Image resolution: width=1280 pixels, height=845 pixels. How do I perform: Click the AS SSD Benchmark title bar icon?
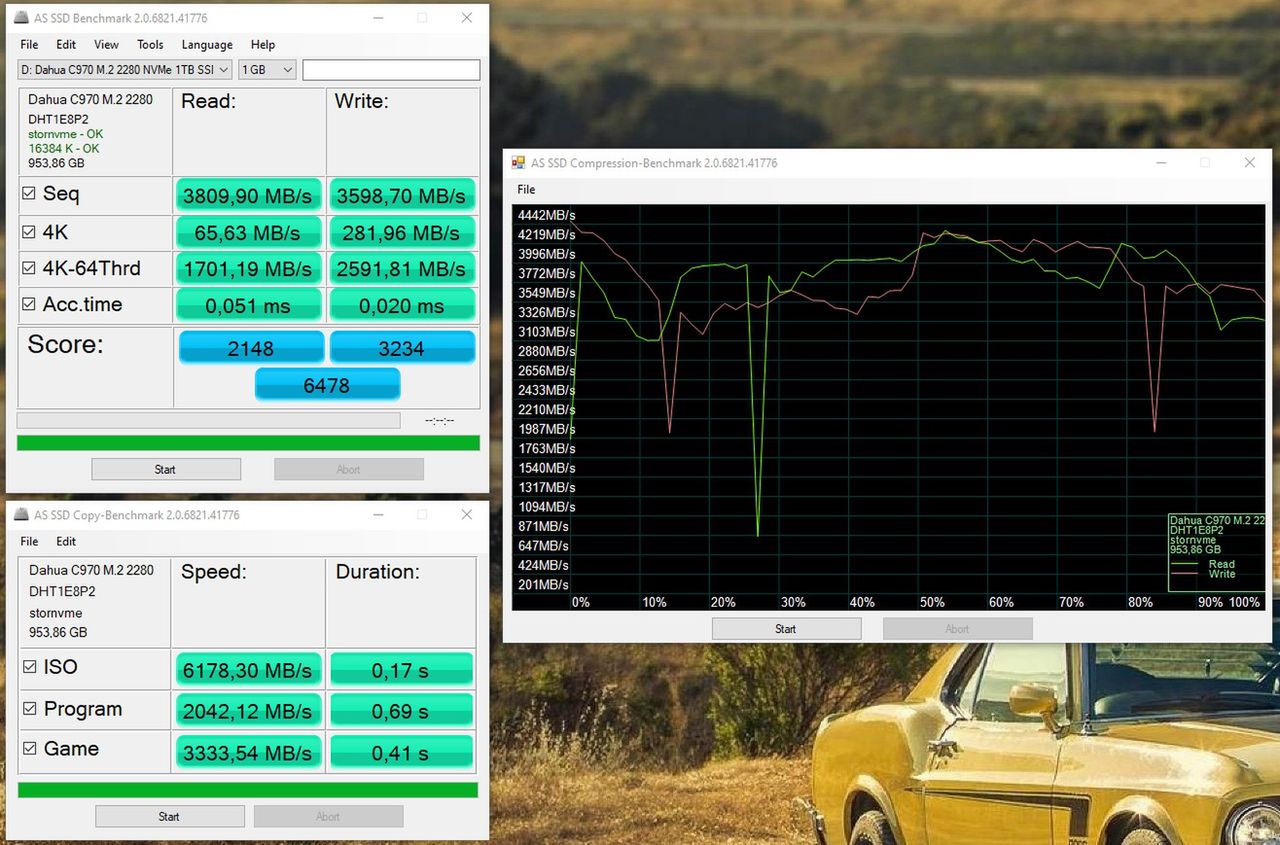pyautogui.click(x=22, y=18)
